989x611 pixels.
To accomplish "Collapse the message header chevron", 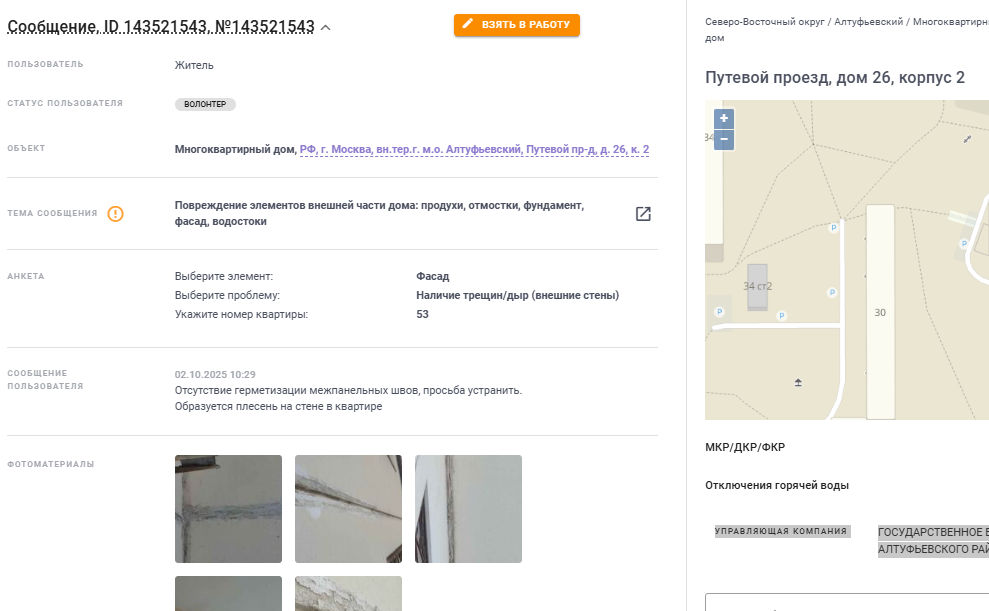I will click(x=325, y=27).
